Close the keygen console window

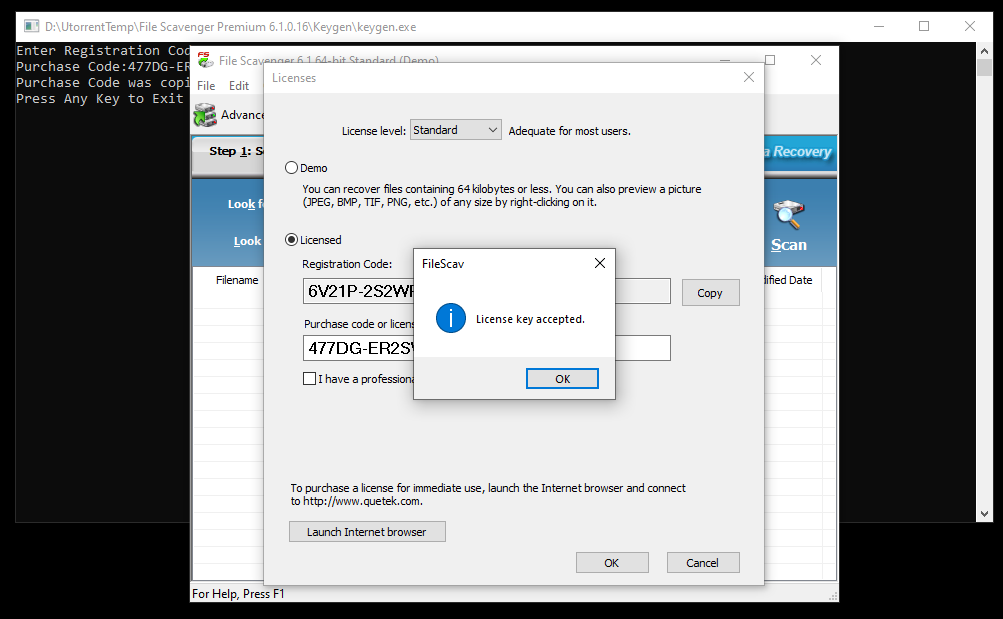pos(970,26)
